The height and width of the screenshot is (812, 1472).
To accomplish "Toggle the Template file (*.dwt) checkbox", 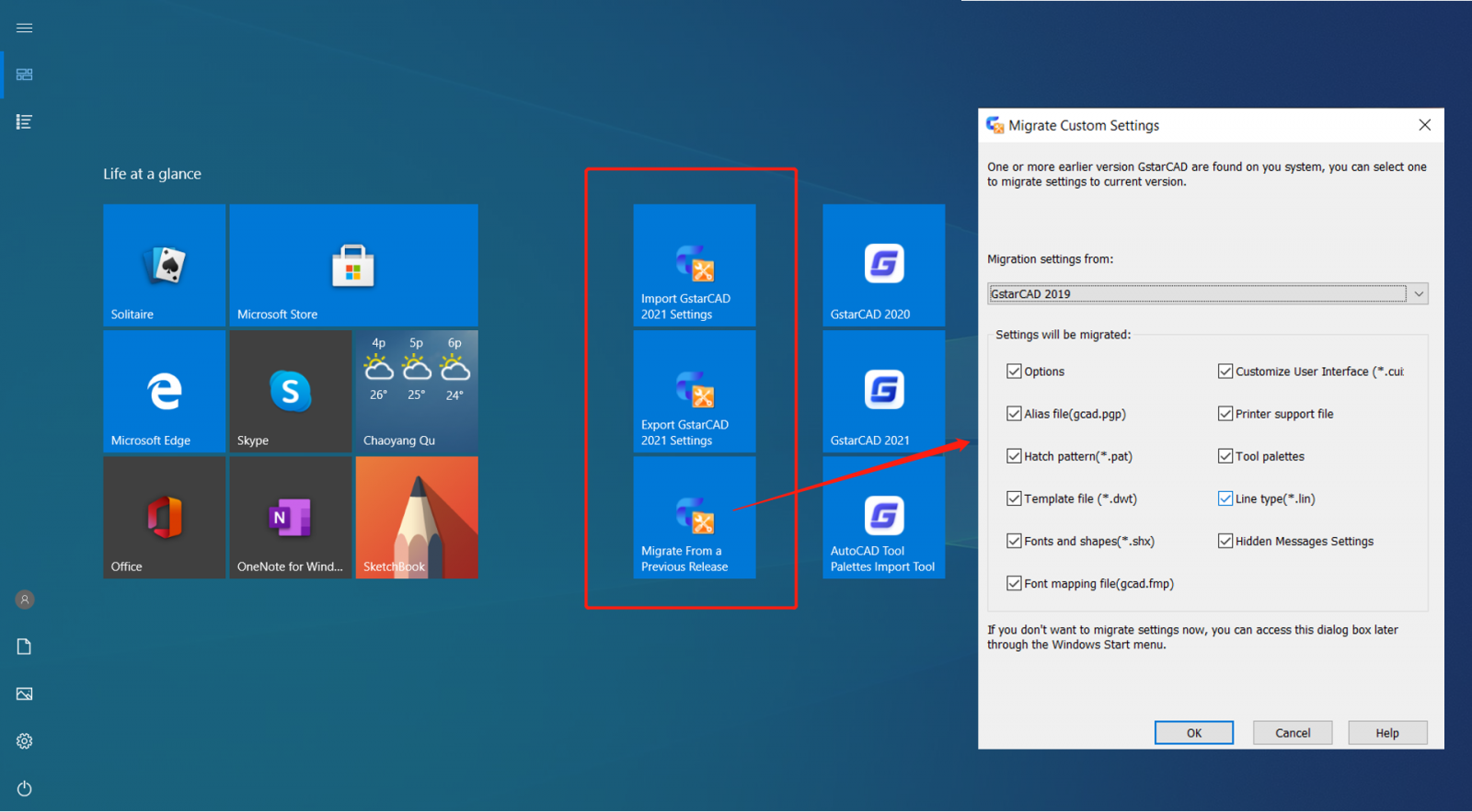I will click(1014, 498).
